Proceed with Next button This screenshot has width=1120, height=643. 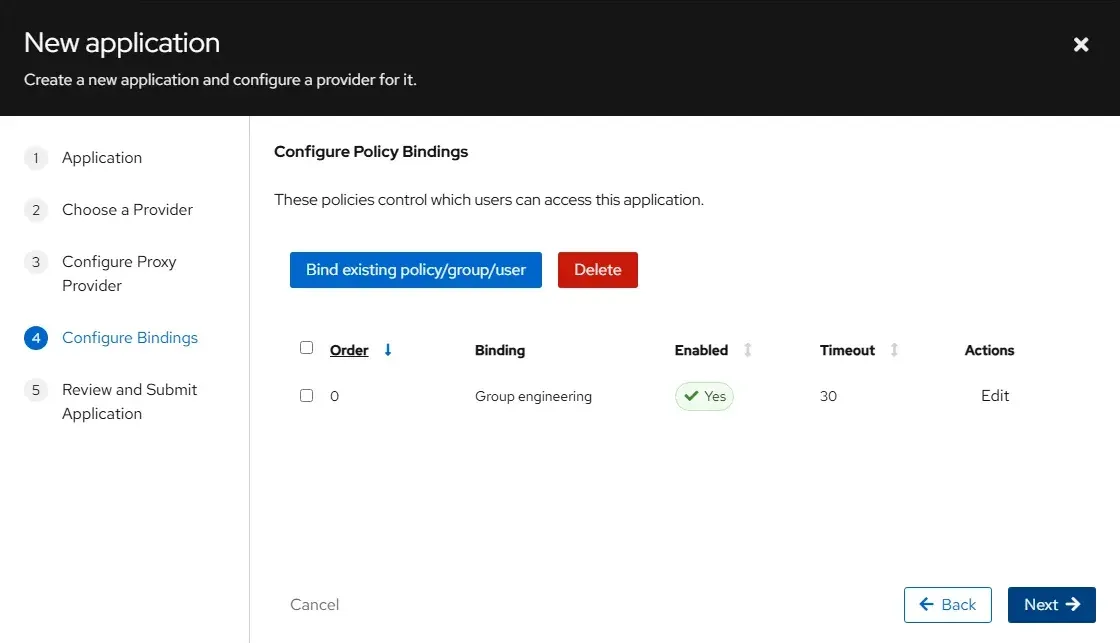[1051, 605]
